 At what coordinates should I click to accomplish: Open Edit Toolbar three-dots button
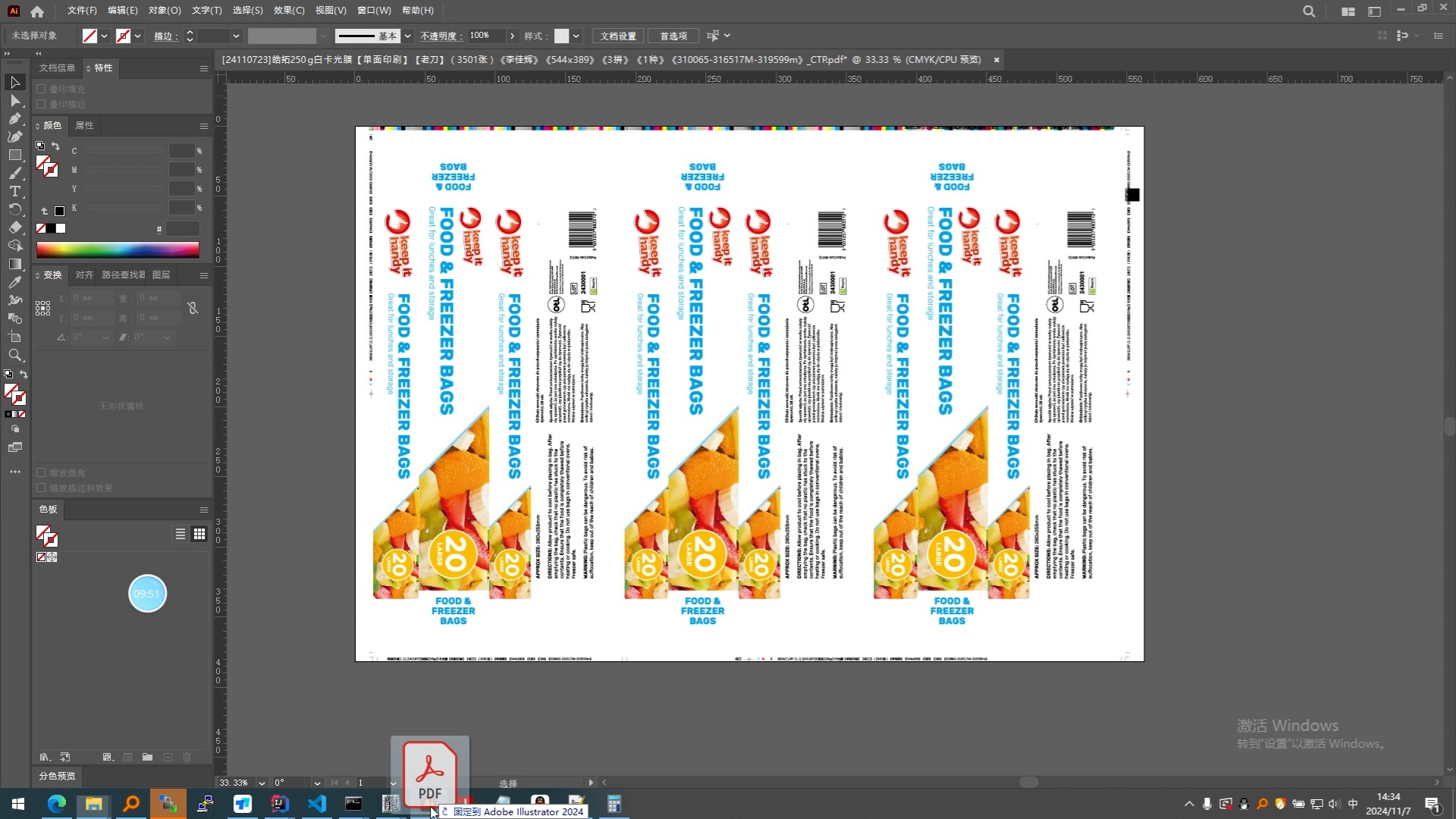click(14, 472)
